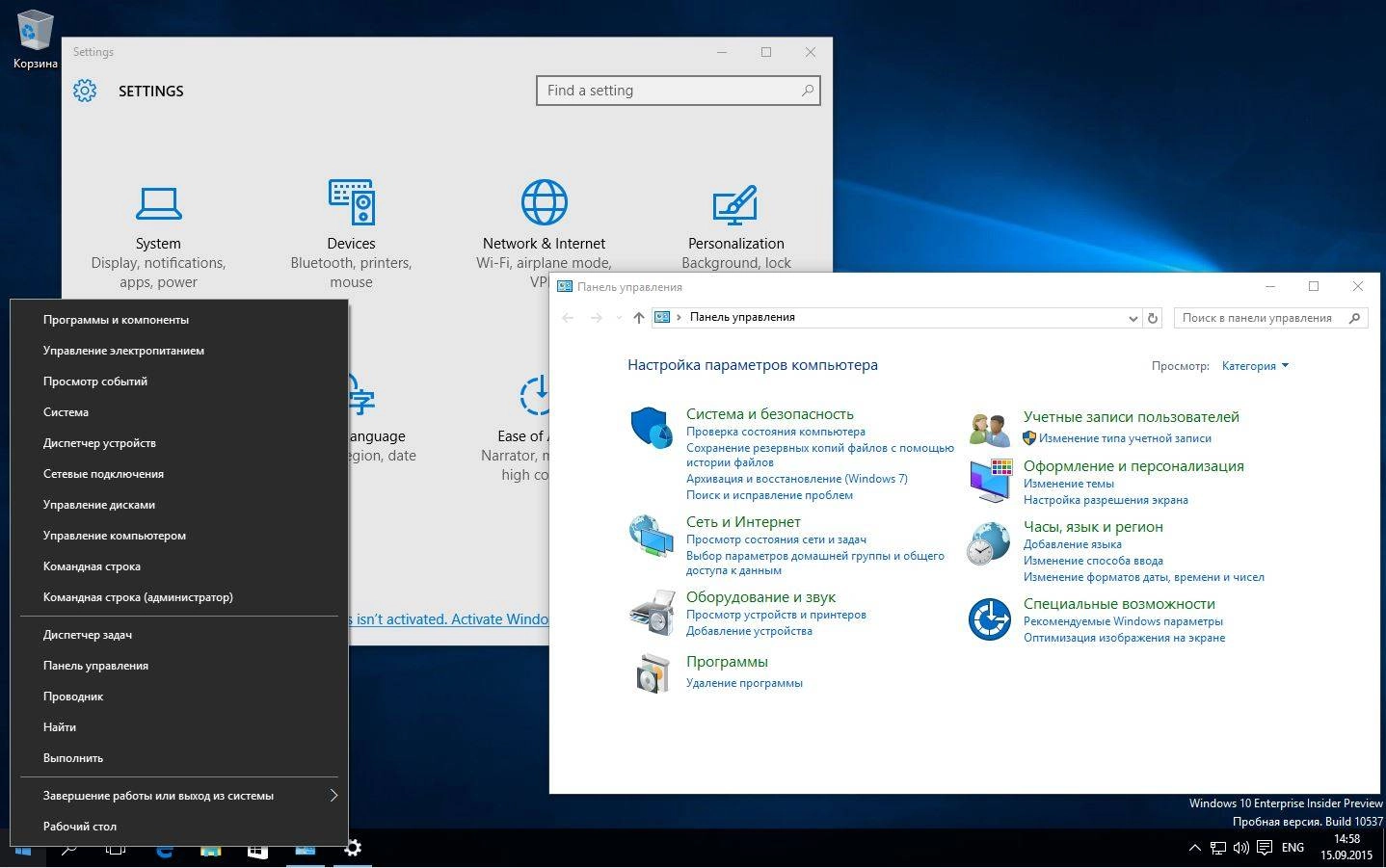
Task: Open the volume speaker icon in tray
Action: click(x=1241, y=848)
